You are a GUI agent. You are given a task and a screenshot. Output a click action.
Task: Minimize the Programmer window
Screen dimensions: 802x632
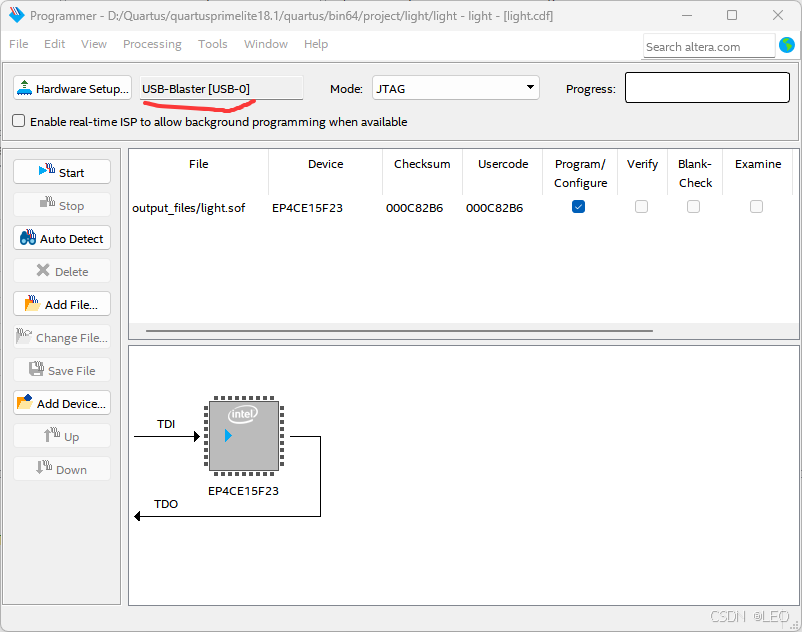coord(687,15)
